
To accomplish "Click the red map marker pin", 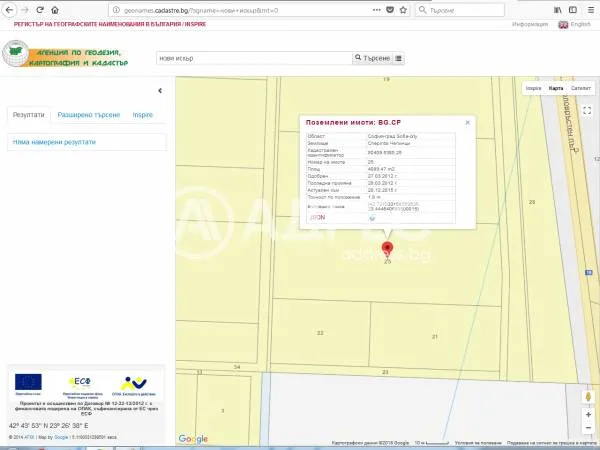I will (x=388, y=249).
